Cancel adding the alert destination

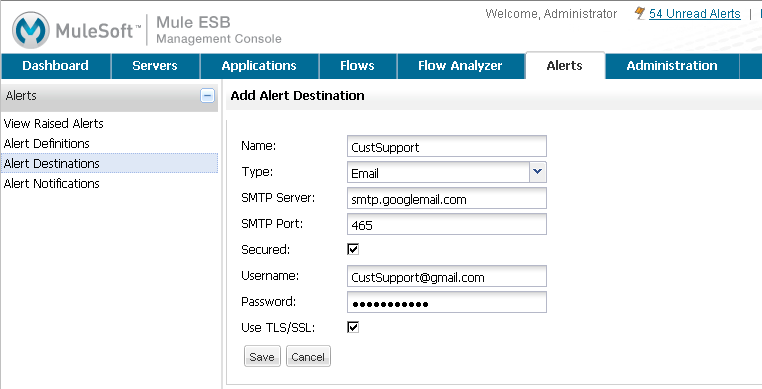click(x=308, y=356)
